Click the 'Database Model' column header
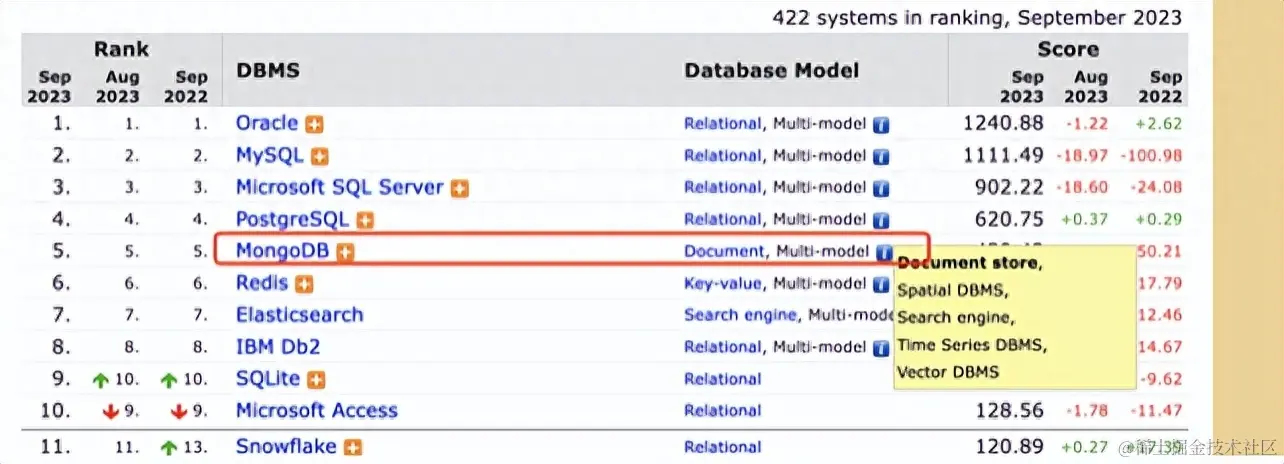The image size is (1284, 464). click(x=771, y=71)
